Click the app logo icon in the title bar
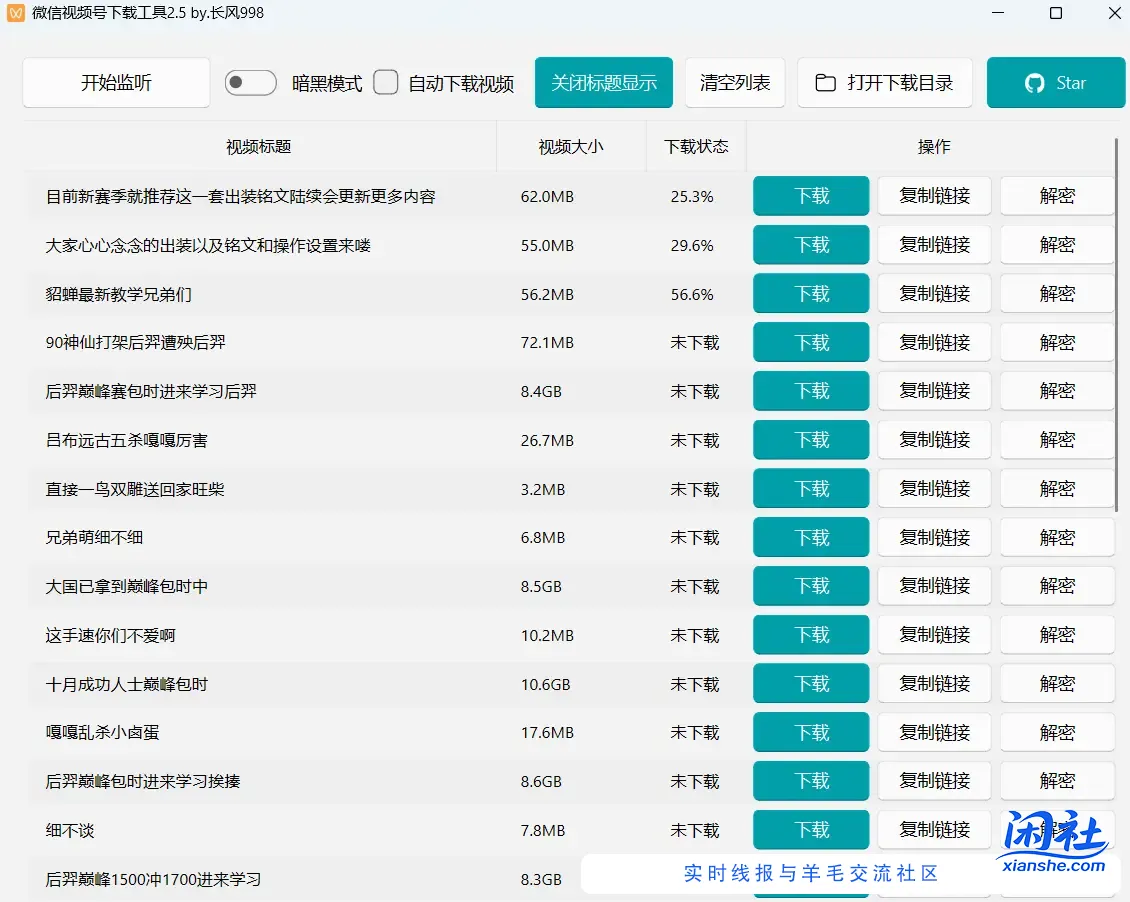The width and height of the screenshot is (1130, 902). [x=15, y=13]
